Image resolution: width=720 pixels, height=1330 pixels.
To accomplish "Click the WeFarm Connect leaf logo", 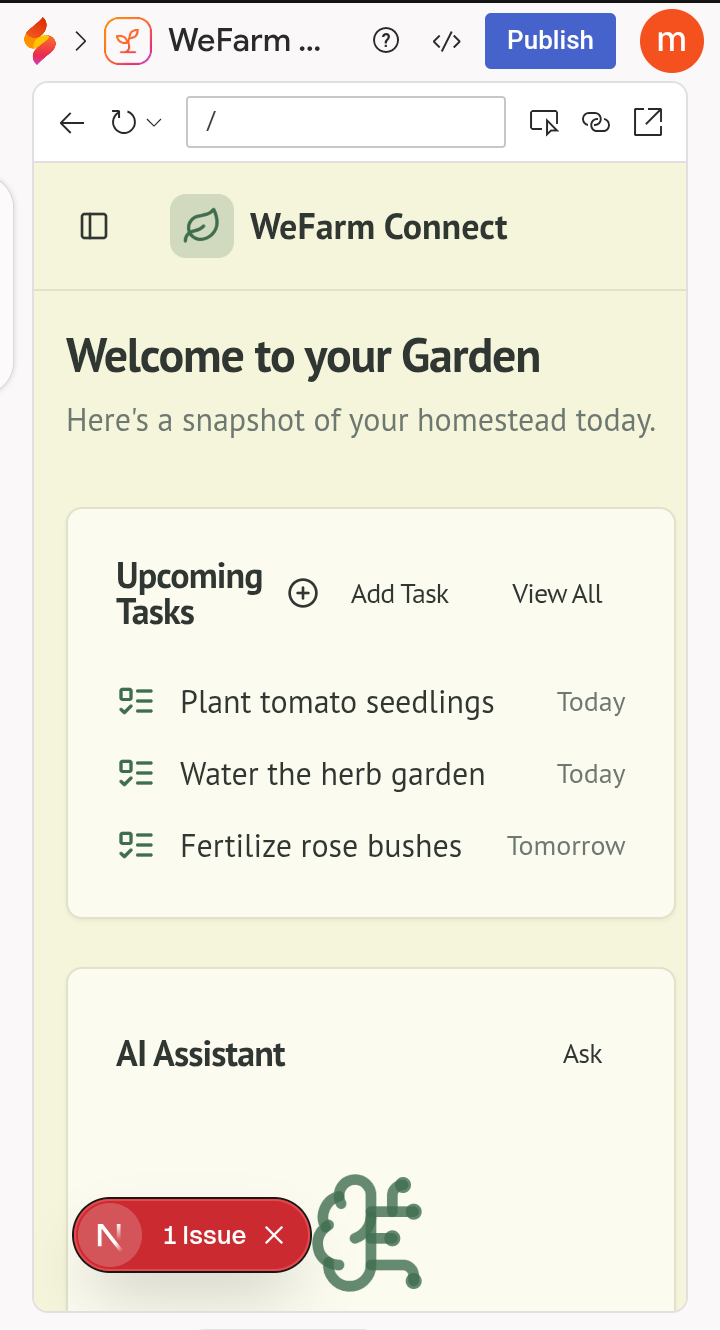I will [202, 226].
